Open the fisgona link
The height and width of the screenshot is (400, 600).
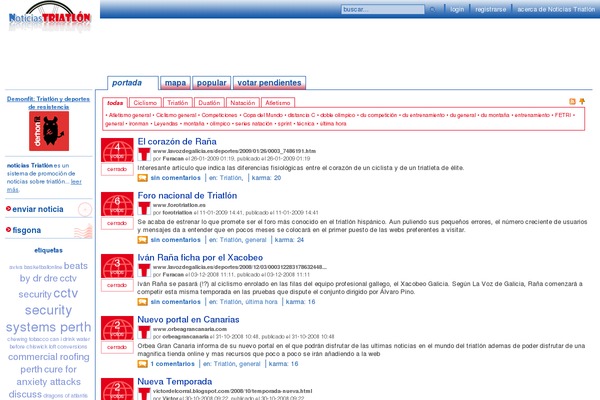(26, 230)
